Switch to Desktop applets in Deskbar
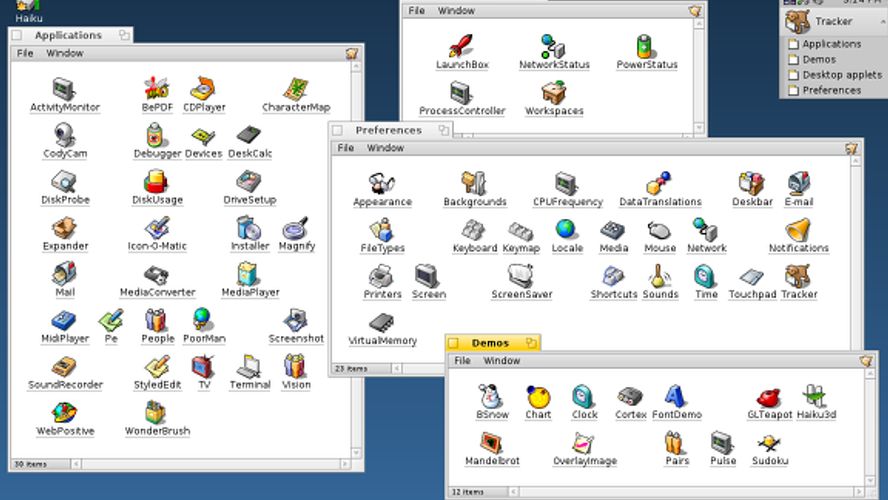 (842, 75)
